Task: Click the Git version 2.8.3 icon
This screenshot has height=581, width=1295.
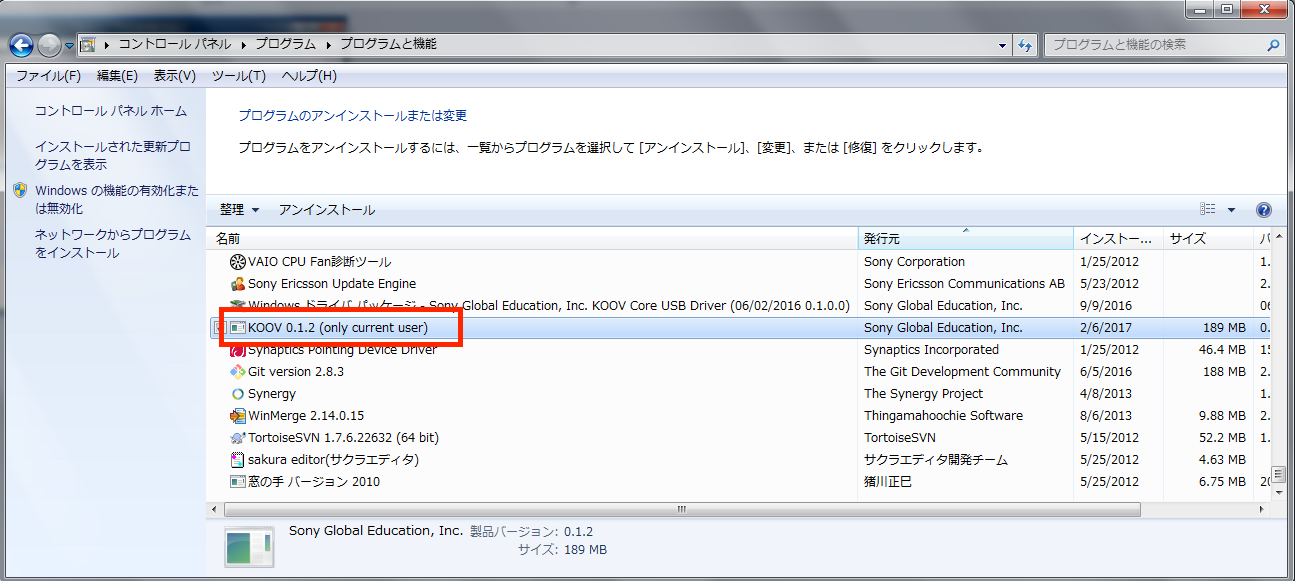Action: click(x=238, y=372)
